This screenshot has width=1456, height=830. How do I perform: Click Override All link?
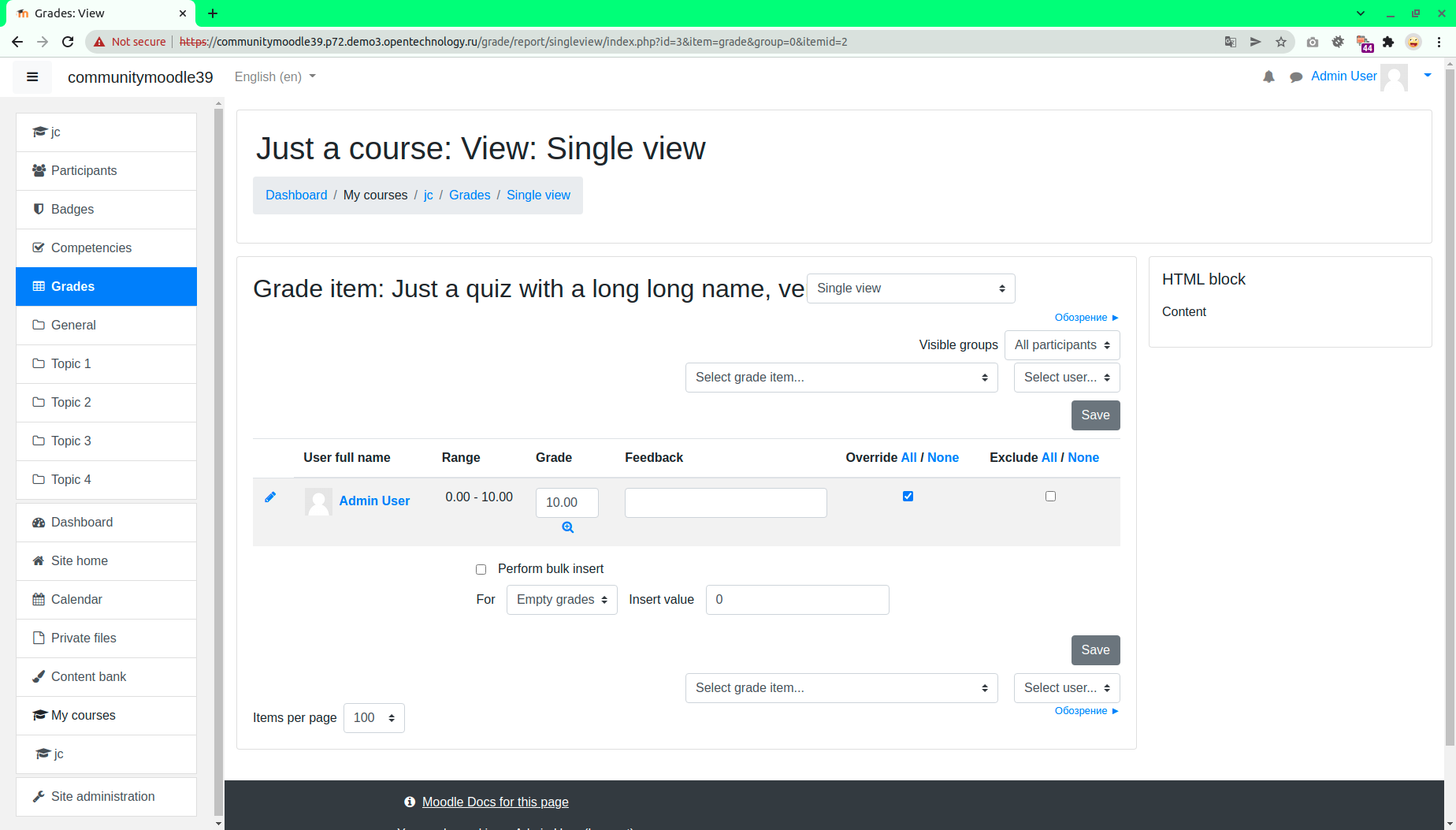(x=908, y=458)
